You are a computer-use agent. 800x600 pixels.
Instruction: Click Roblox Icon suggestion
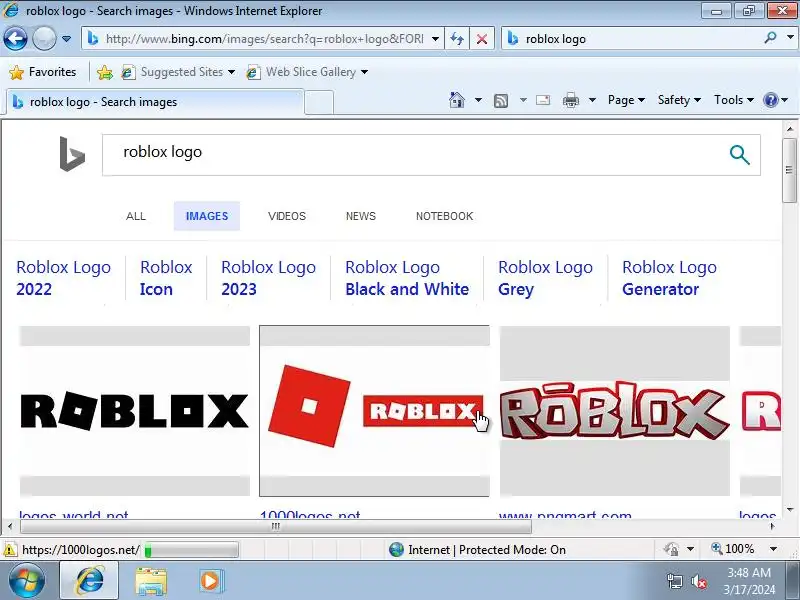click(x=166, y=278)
